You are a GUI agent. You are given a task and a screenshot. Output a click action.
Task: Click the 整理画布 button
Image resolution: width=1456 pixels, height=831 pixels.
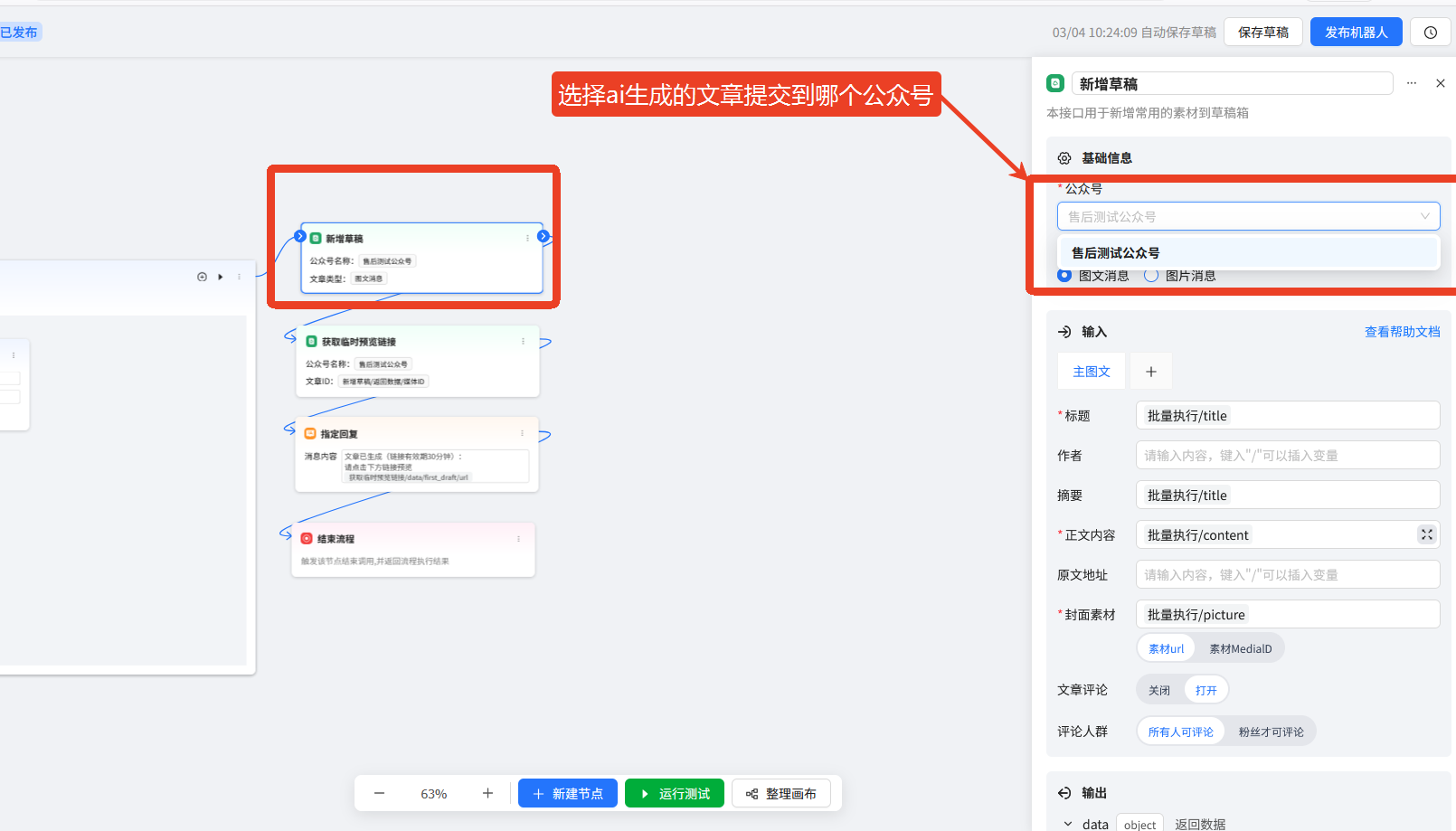click(781, 793)
